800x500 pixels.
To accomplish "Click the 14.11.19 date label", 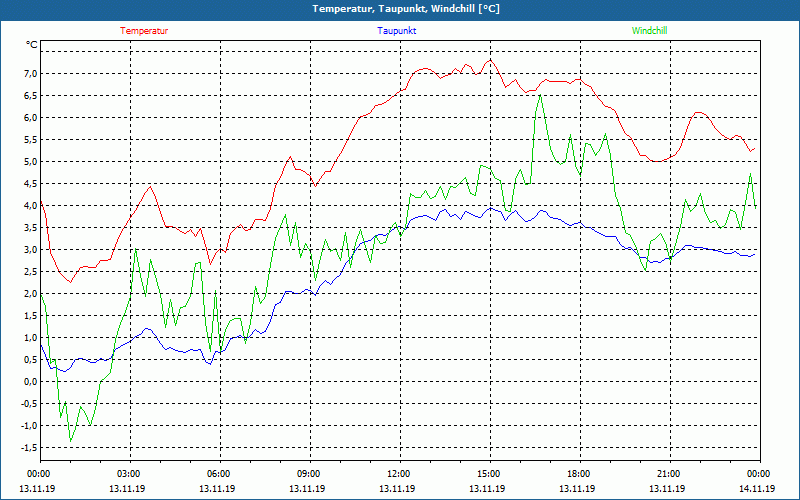I will tap(757, 489).
